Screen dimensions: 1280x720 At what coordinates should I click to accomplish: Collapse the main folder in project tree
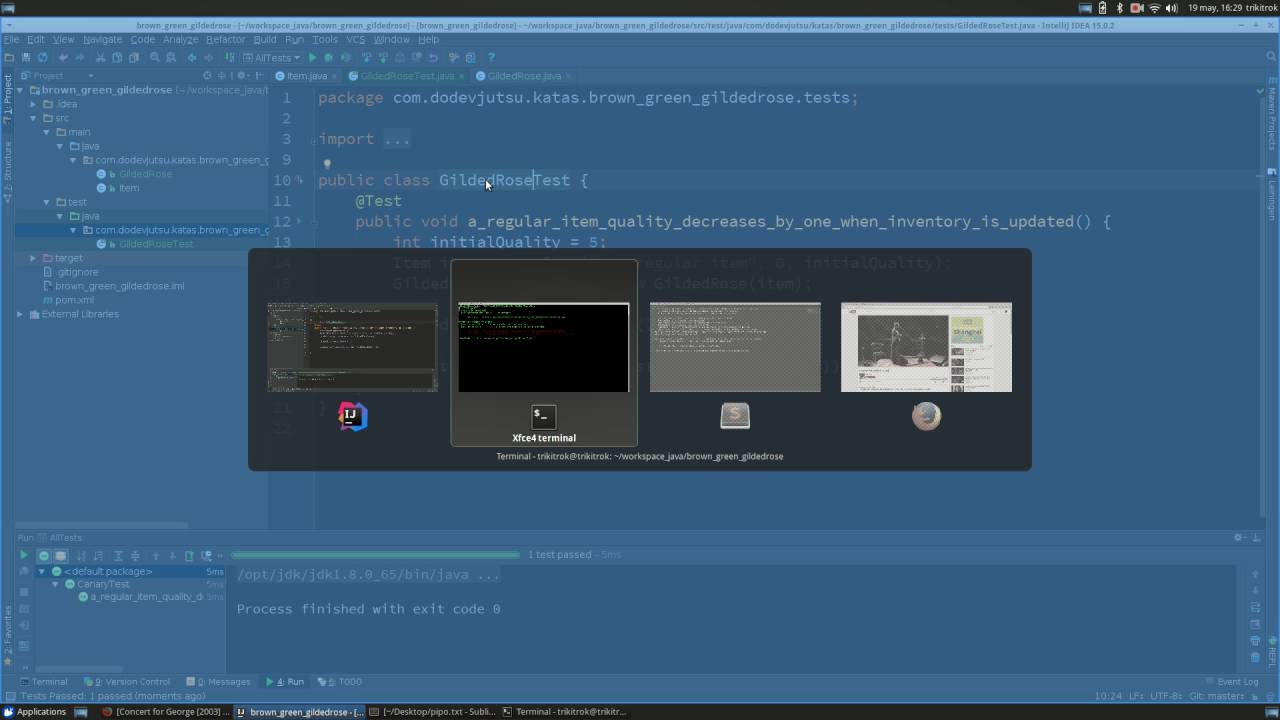coord(47,132)
